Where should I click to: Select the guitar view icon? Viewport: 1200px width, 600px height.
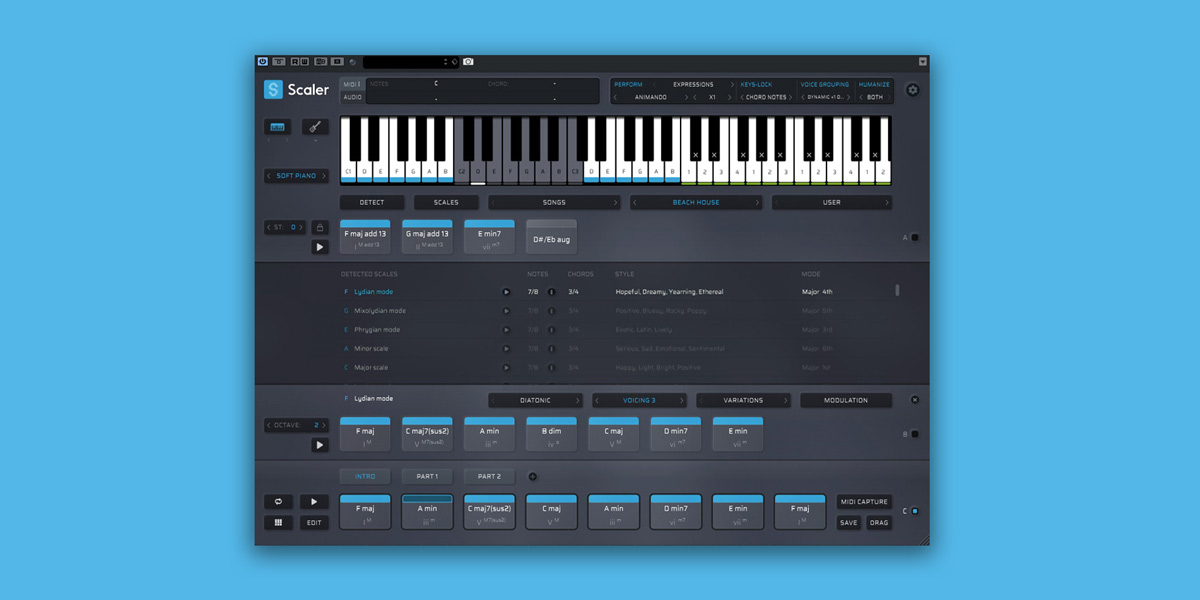[315, 127]
